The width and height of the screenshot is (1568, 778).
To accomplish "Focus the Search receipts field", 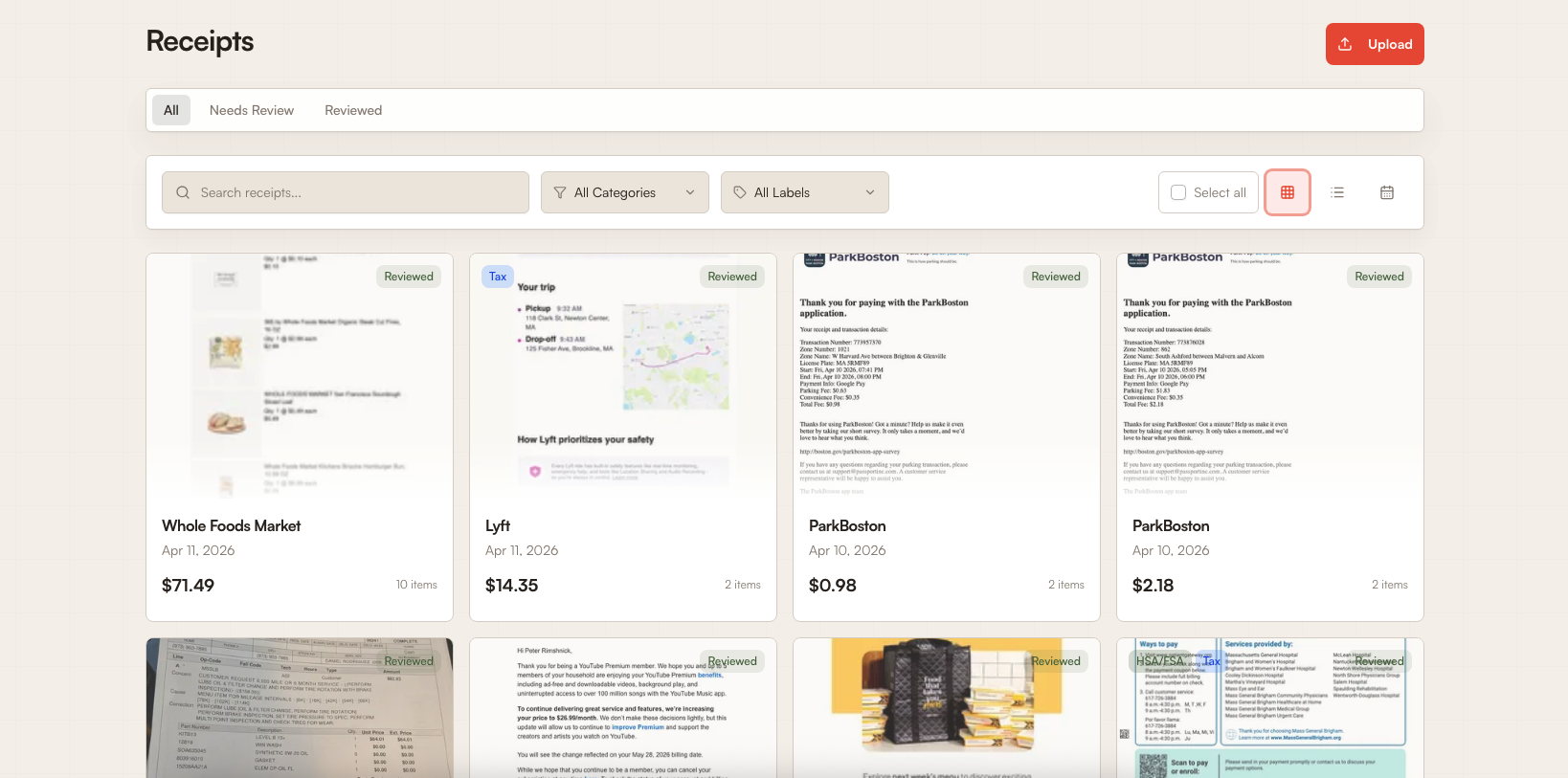I will pos(346,192).
